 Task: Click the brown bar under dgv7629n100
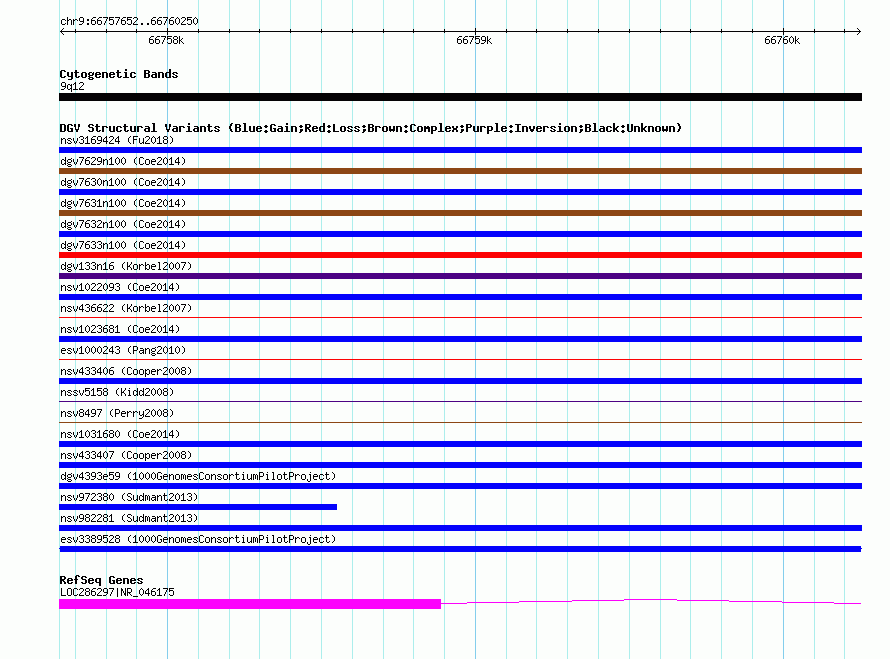click(x=460, y=171)
